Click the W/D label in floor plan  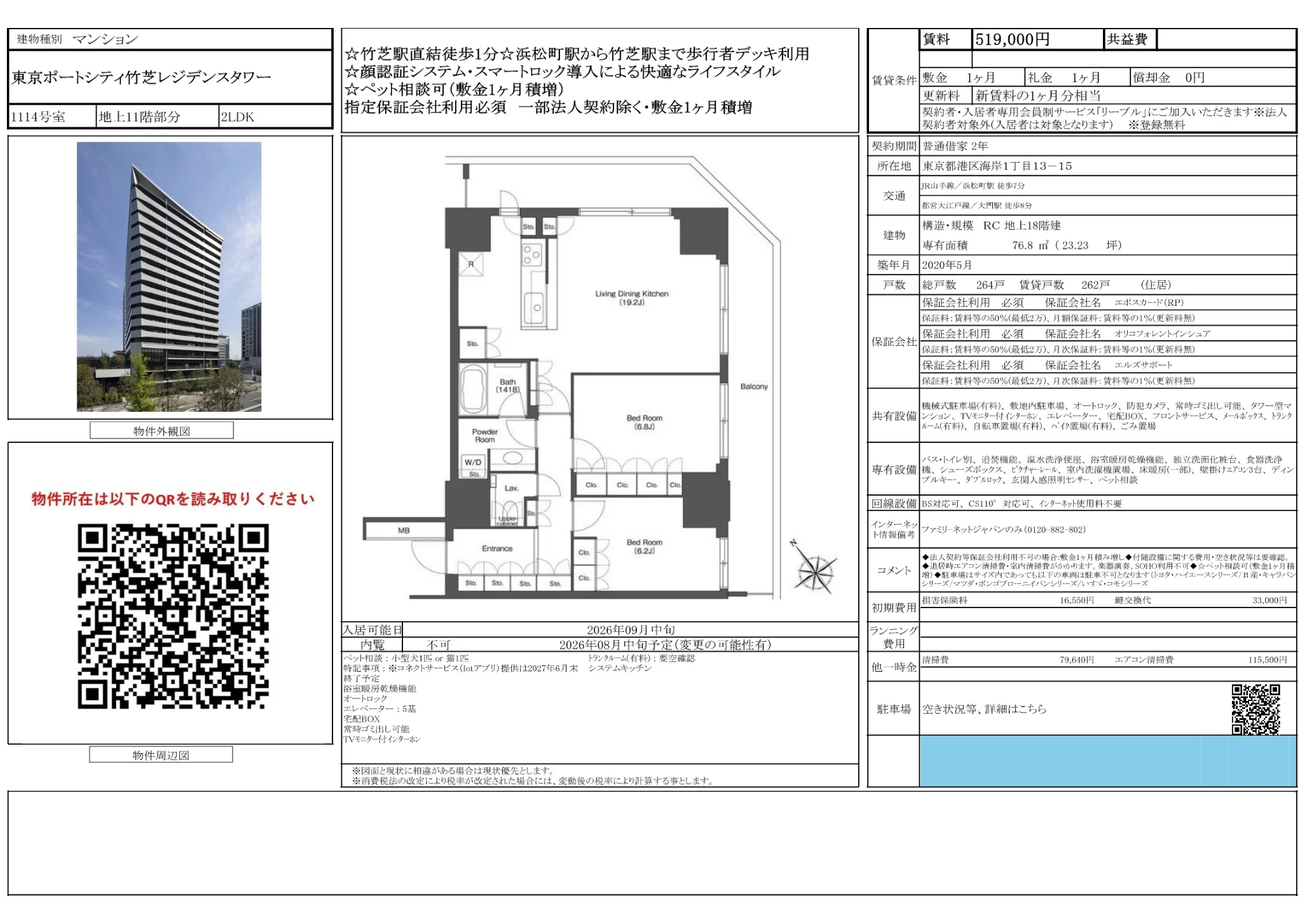point(472,462)
